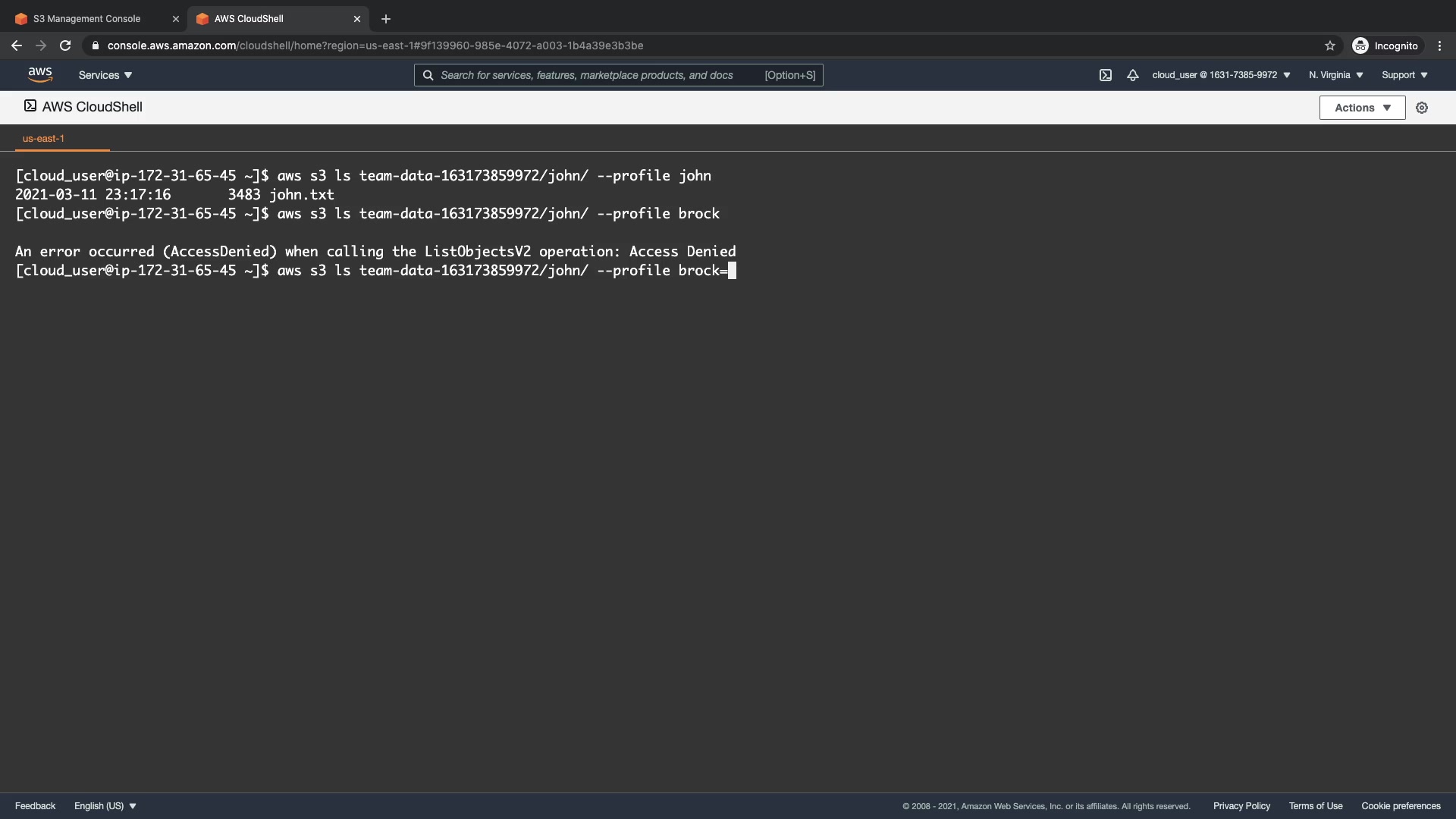
Task: Click the AWS logo home icon
Action: (39, 74)
